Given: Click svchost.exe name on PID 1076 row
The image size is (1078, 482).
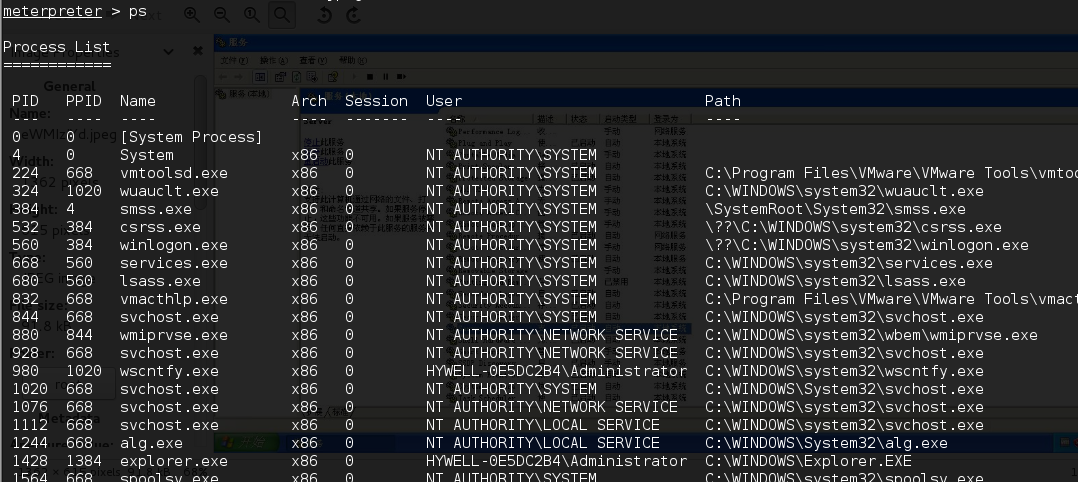Looking at the screenshot, I should point(169,406).
